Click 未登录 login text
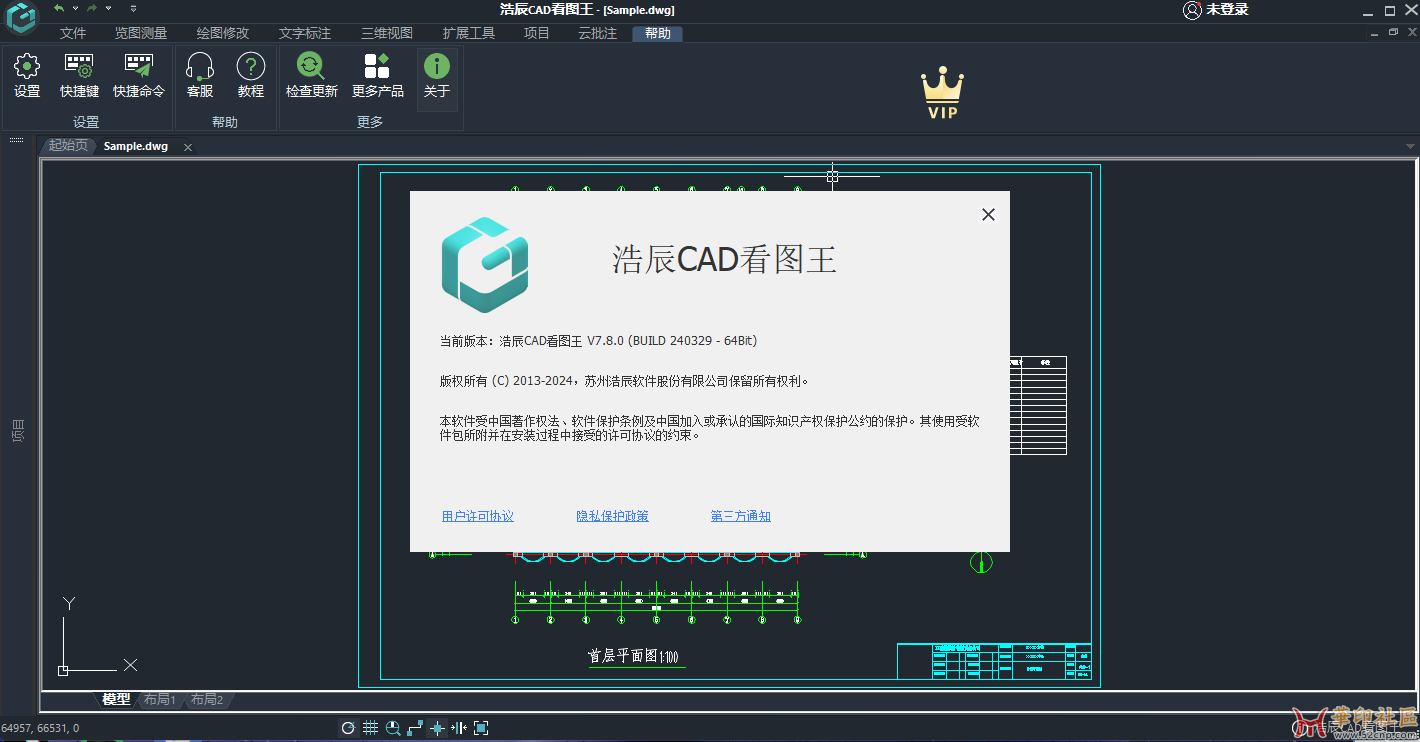The width and height of the screenshot is (1420, 742). pos(1227,10)
